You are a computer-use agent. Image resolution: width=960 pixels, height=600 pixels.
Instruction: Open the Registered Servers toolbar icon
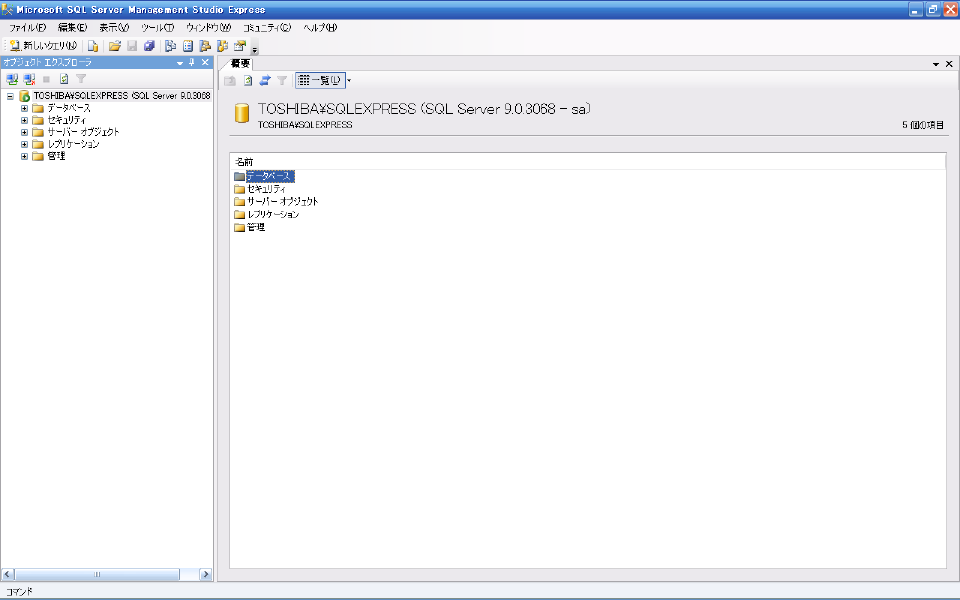pos(171,46)
